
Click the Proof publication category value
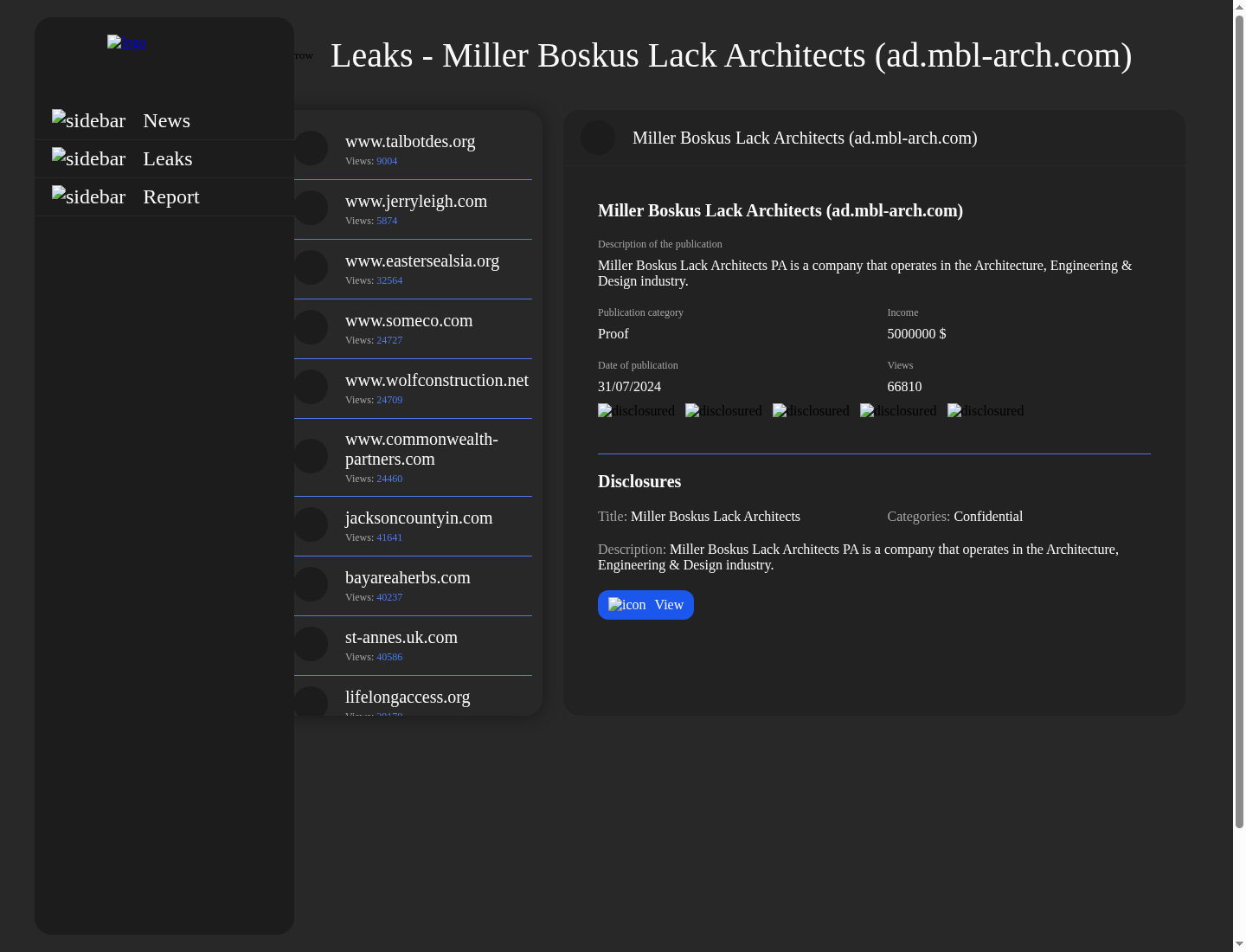pos(613,334)
